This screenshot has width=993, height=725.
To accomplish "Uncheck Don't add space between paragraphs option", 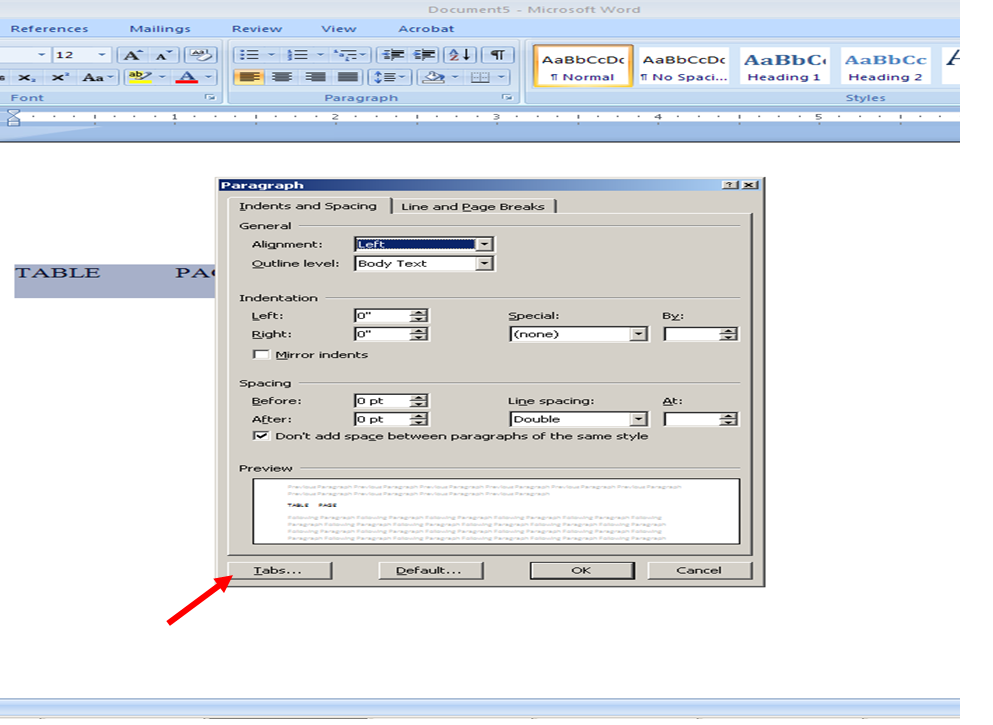I will click(x=262, y=436).
